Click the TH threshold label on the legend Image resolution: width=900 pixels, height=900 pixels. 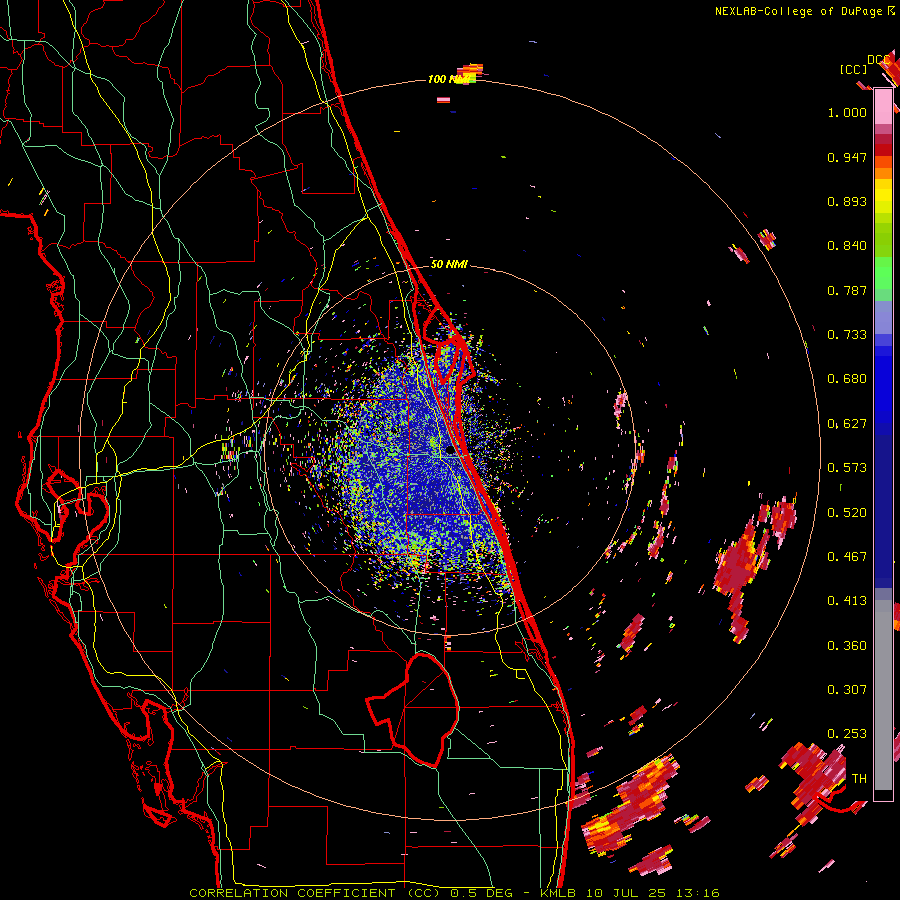pyautogui.click(x=859, y=779)
